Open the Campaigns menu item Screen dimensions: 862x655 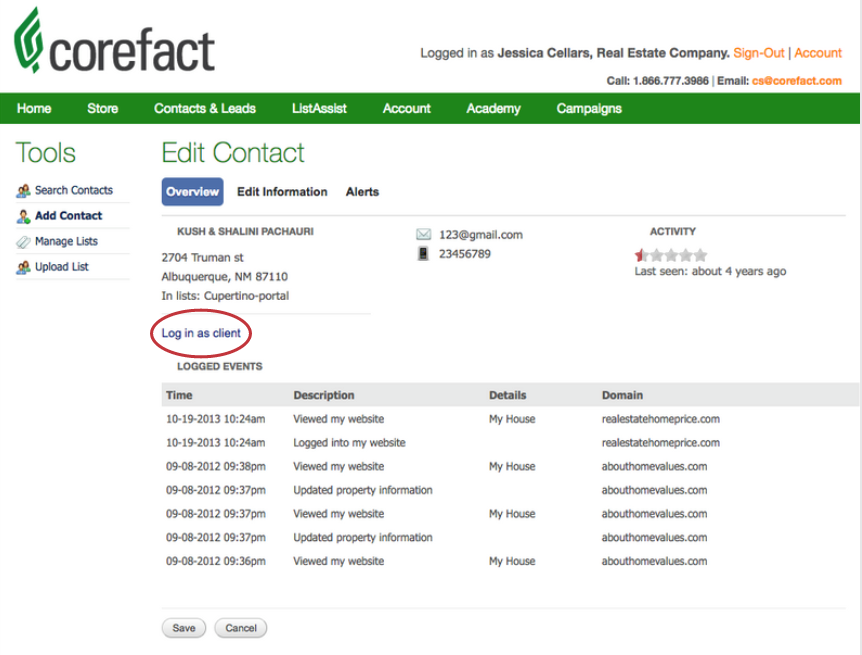(x=589, y=109)
